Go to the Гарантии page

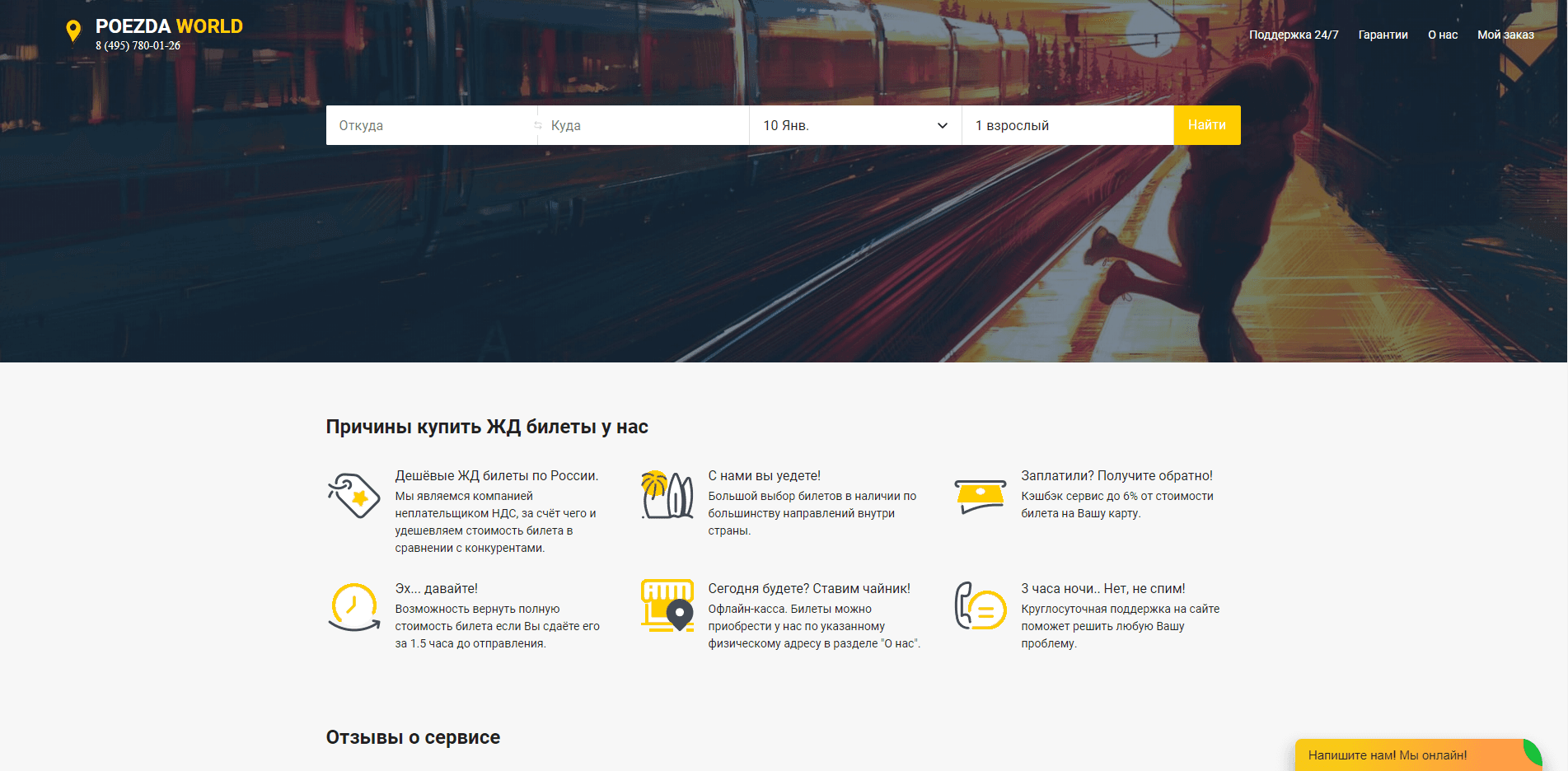pos(1383,35)
